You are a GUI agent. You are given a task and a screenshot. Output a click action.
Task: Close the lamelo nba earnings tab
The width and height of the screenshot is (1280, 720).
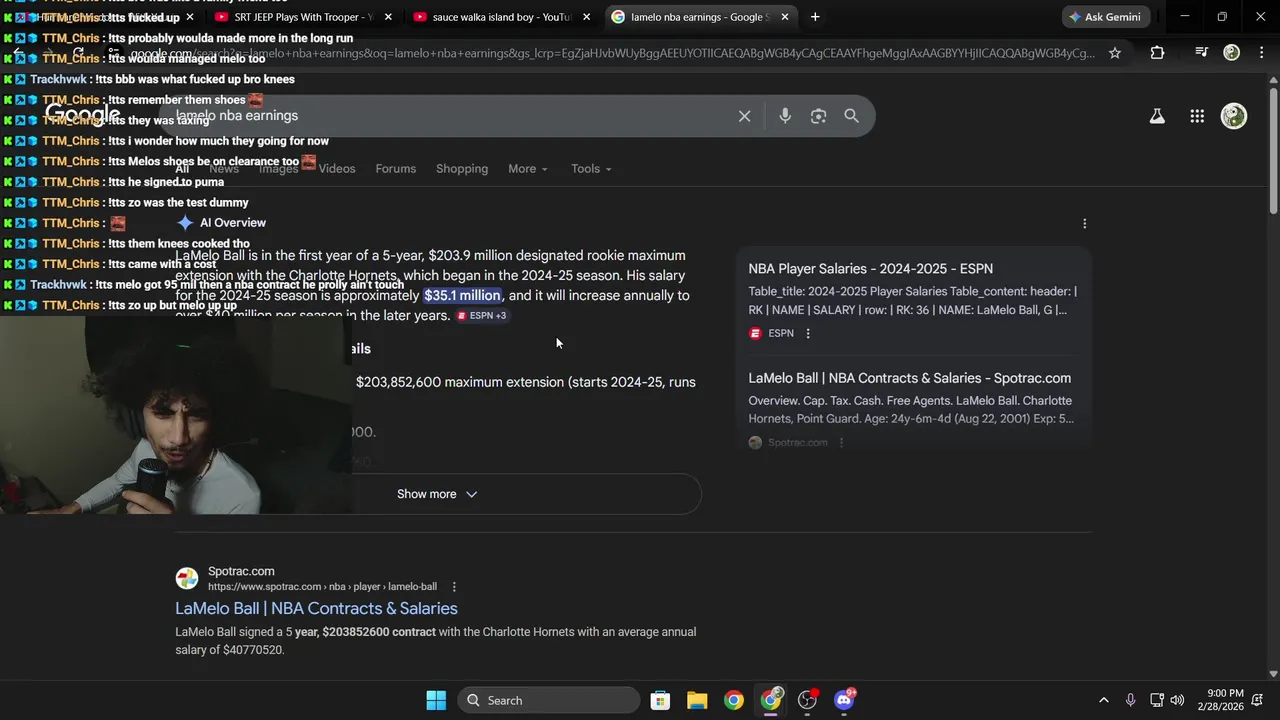(x=785, y=17)
